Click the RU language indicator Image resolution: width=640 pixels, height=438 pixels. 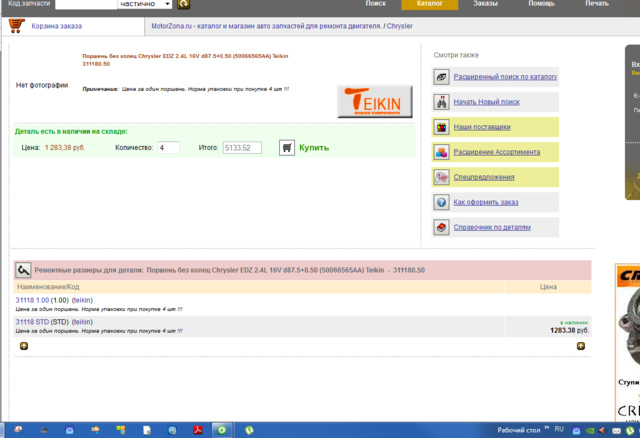(559, 429)
